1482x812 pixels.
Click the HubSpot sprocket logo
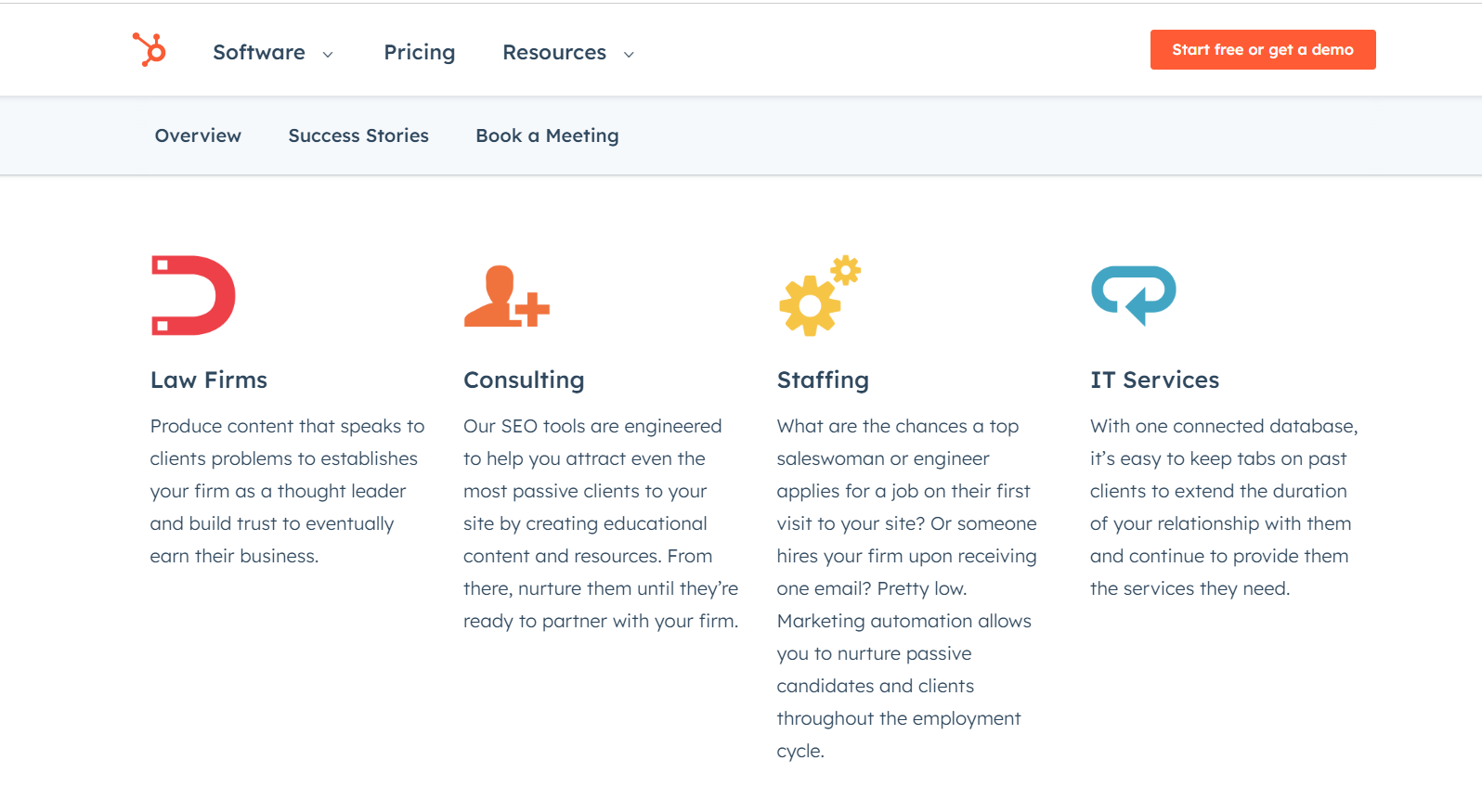(x=149, y=49)
